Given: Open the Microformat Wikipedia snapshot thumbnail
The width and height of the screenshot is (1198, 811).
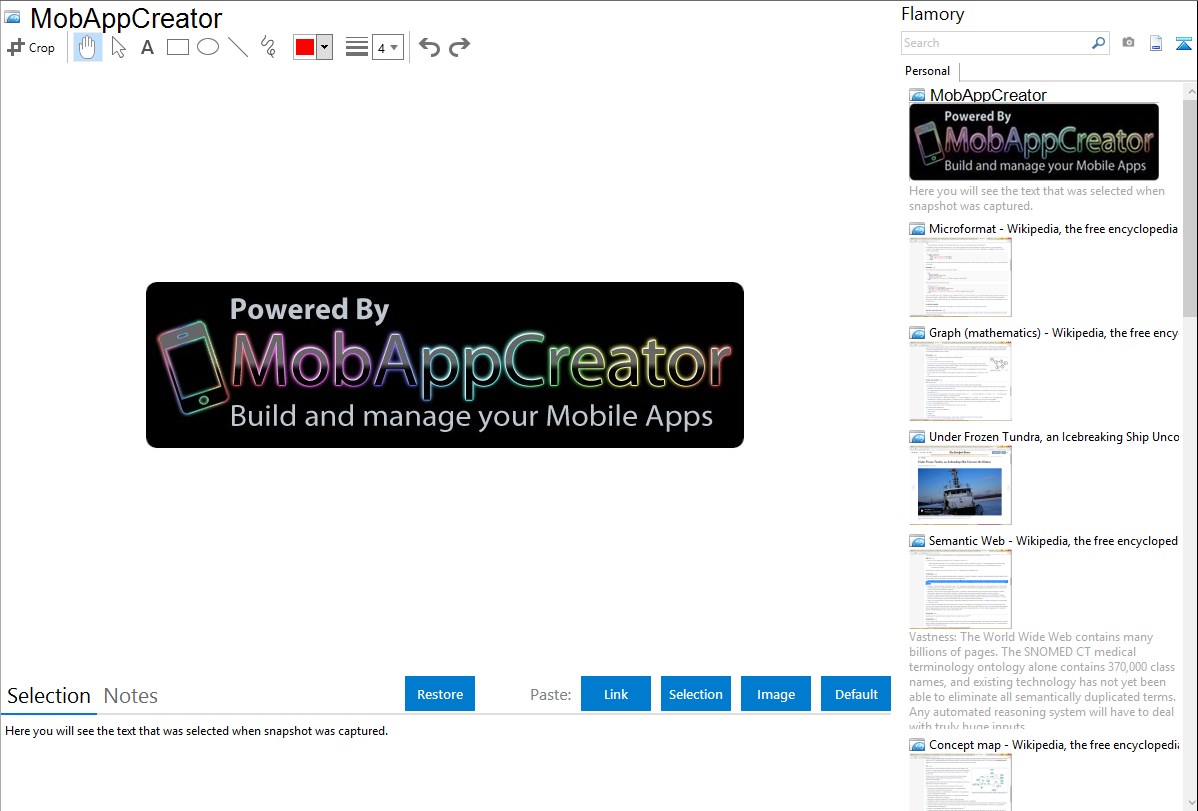Looking at the screenshot, I should click(x=960, y=277).
